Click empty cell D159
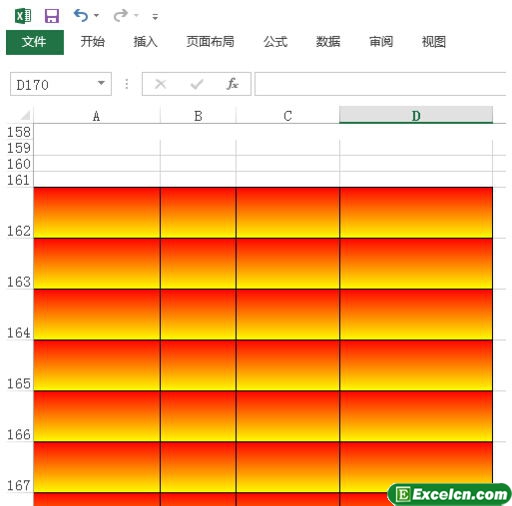The height and width of the screenshot is (506, 512). point(416,148)
